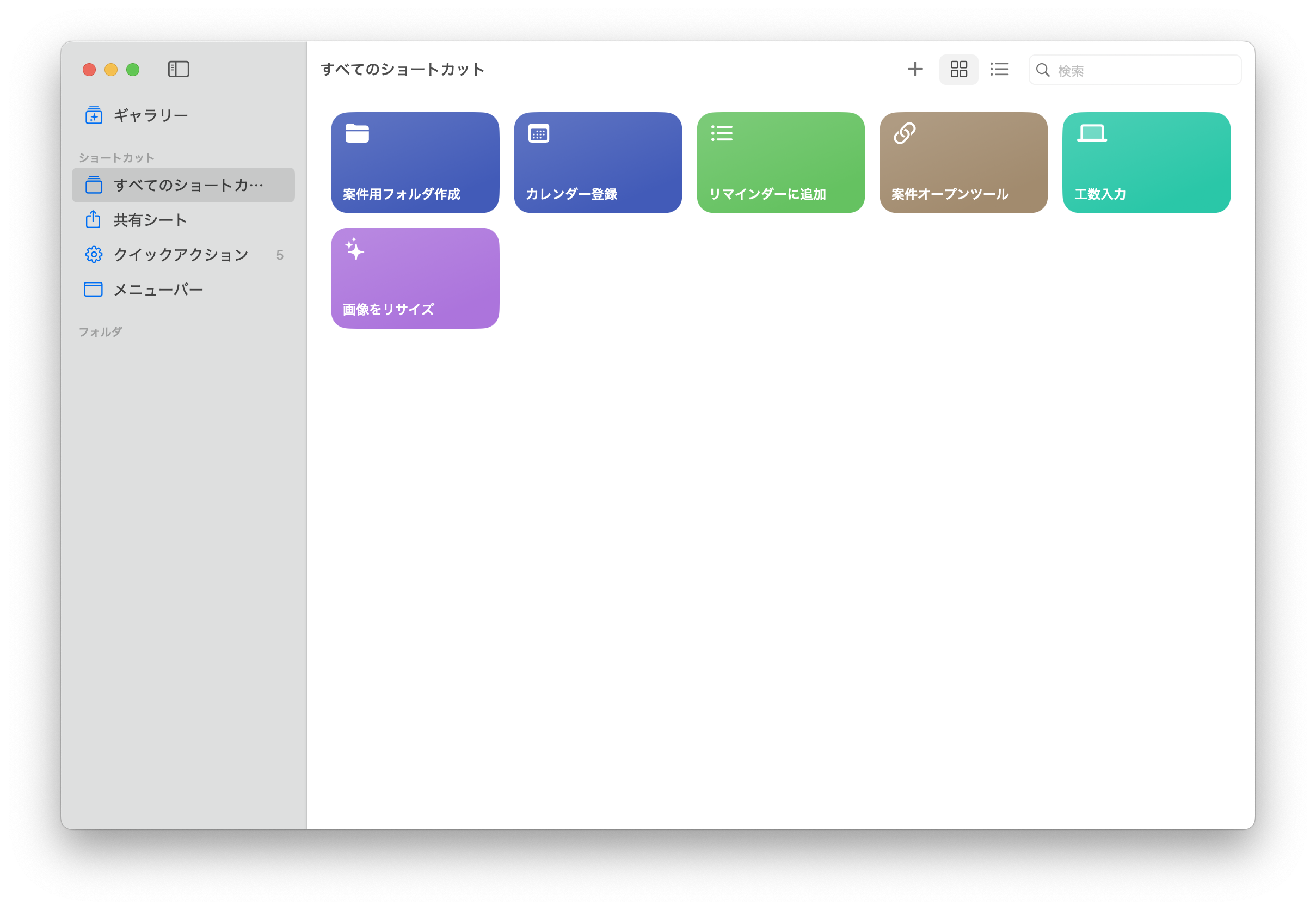Viewport: 1316px width, 910px height.
Task: Toggle the sidebar visibility icon
Action: tap(179, 69)
